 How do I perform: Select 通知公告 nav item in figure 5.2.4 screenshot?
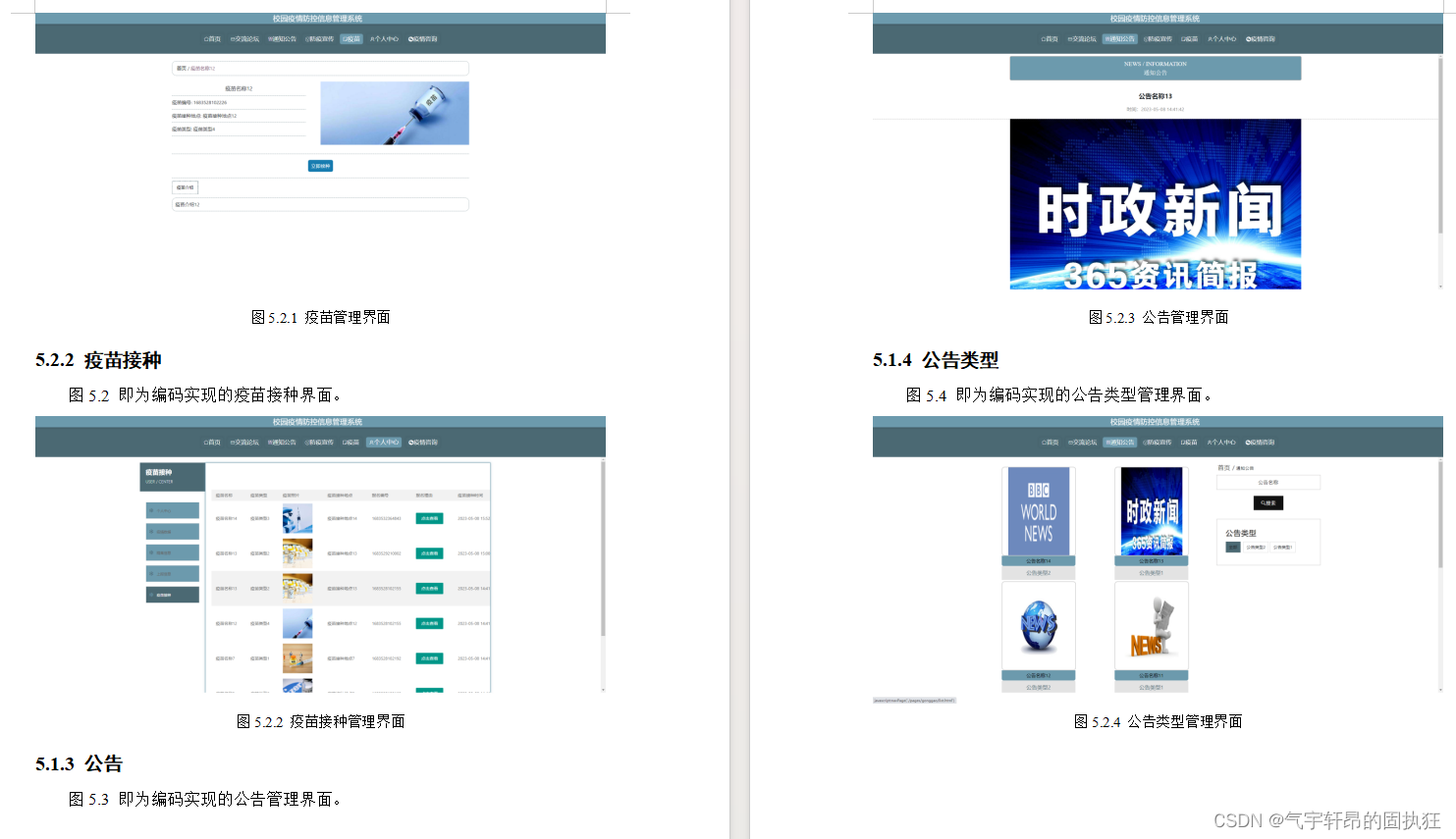[1119, 443]
